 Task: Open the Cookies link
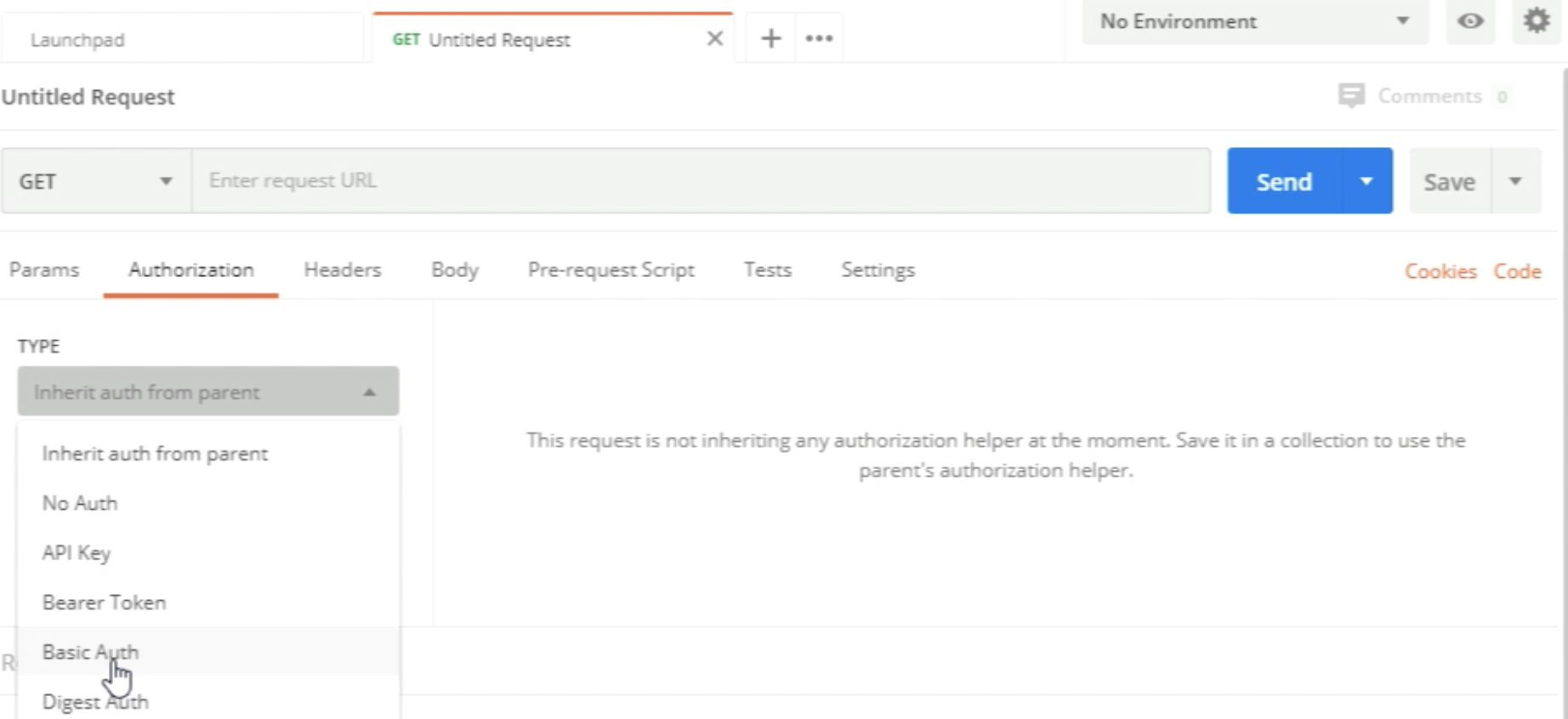(1440, 271)
